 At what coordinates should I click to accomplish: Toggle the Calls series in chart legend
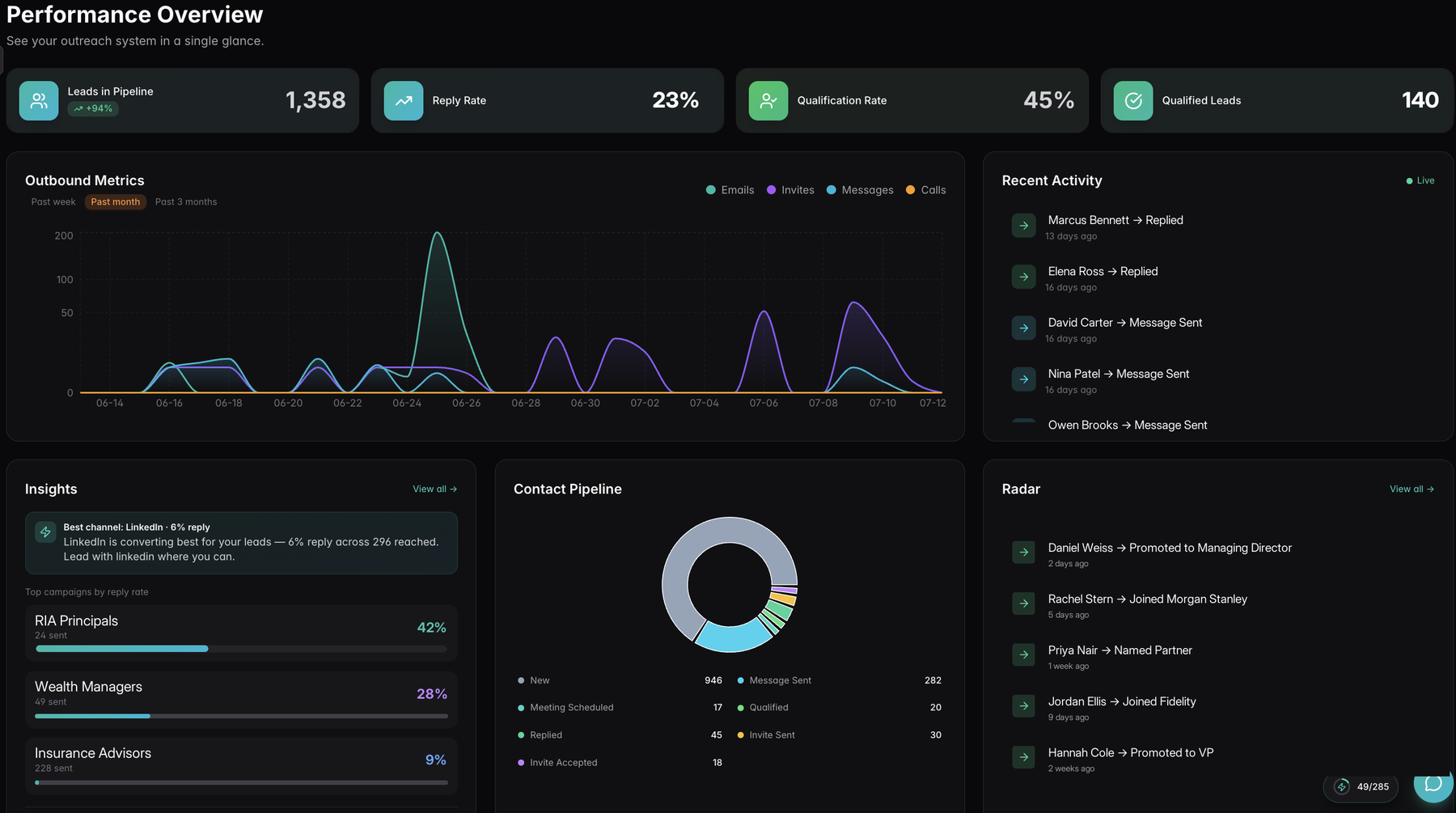(x=925, y=190)
